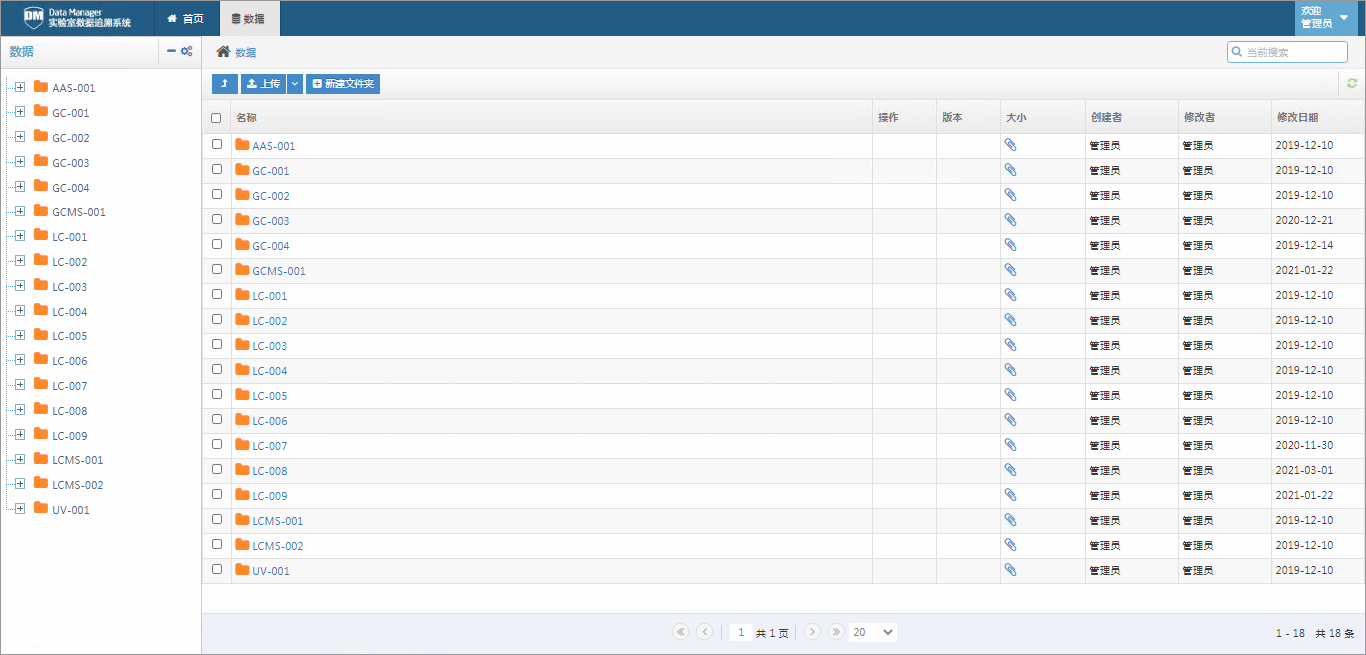
Task: Click the go up one level button
Action: 224,84
